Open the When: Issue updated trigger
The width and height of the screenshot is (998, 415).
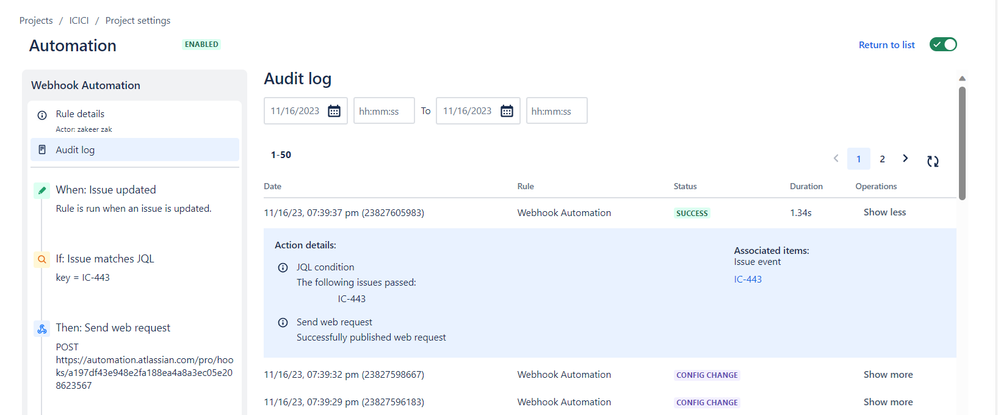point(106,190)
